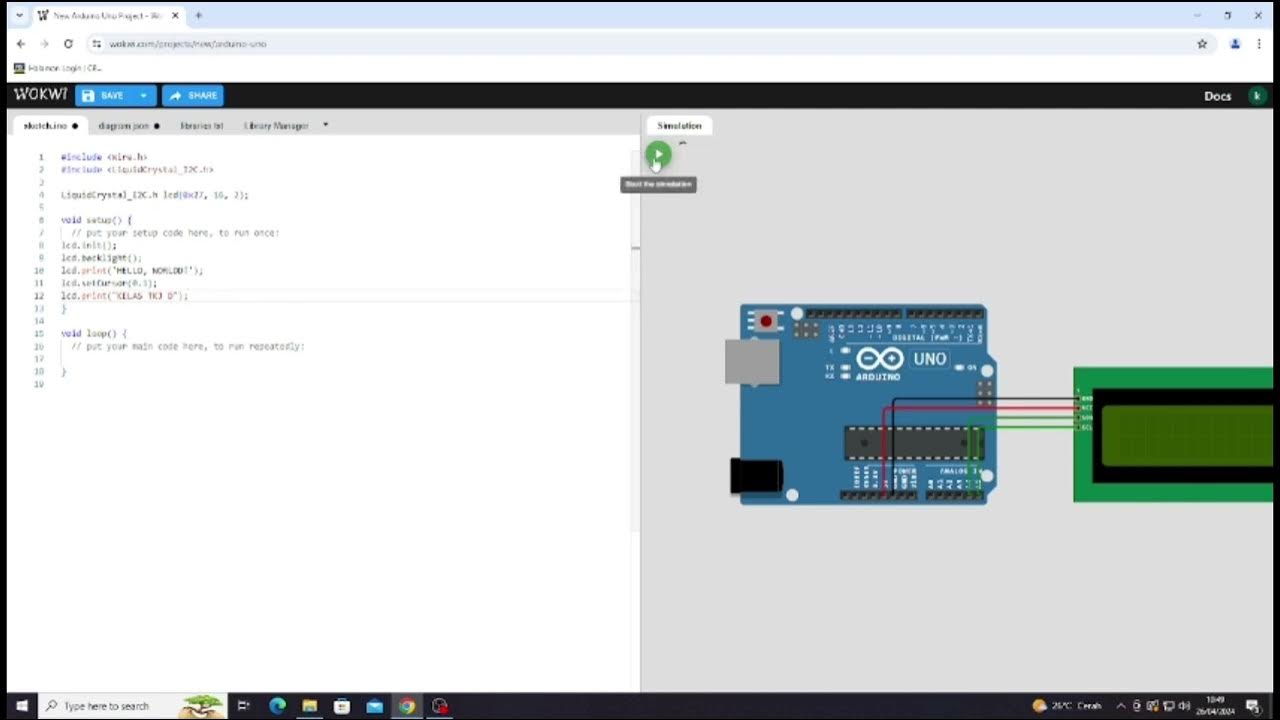Open the user profile avatar menu

pos(1257,96)
